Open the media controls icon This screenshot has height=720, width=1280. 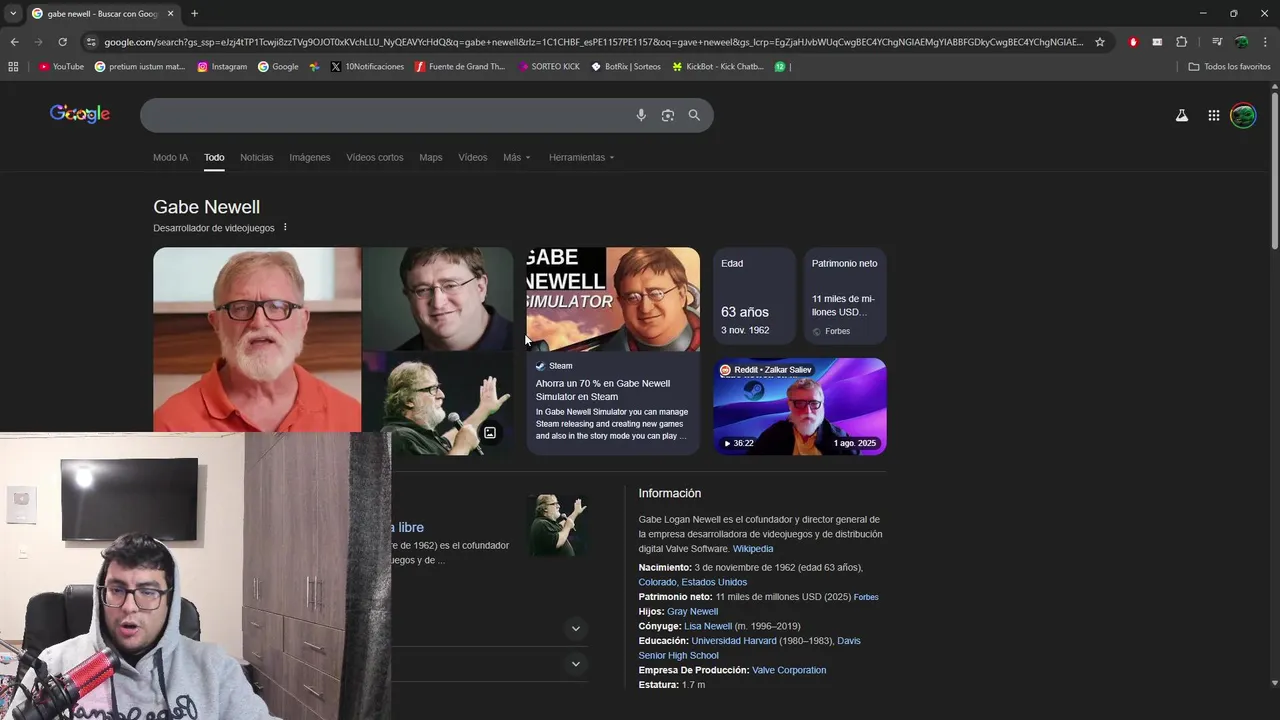1217,42
